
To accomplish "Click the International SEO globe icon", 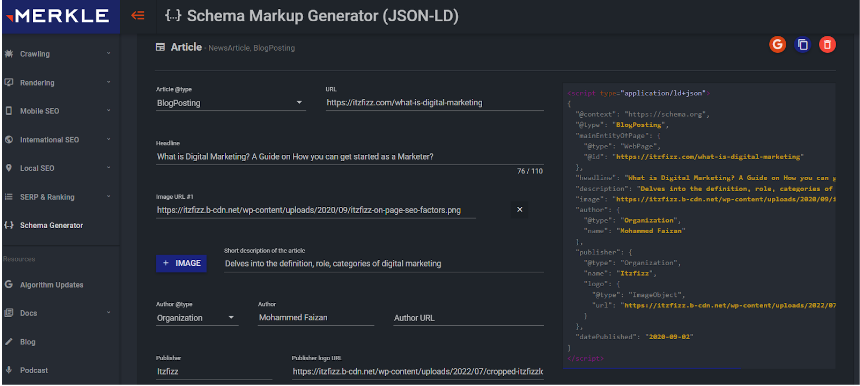I will (x=9, y=139).
